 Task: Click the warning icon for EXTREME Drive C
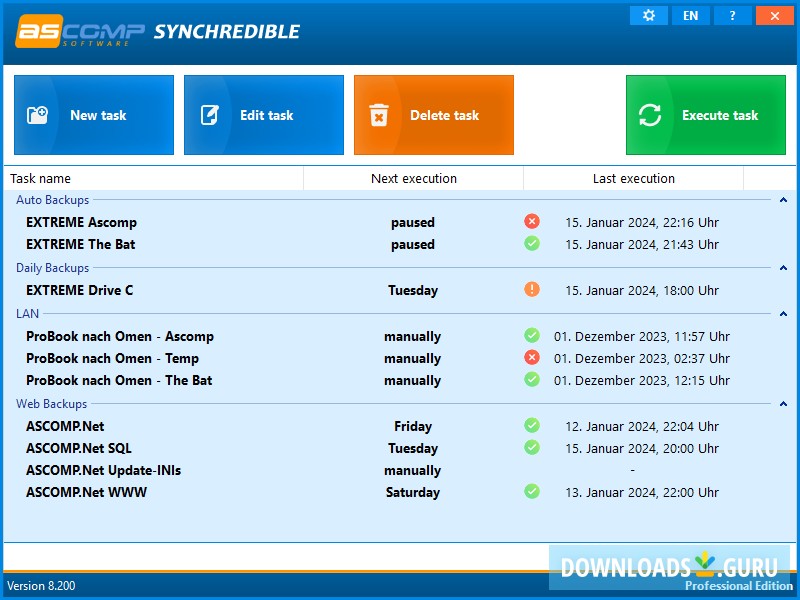coord(532,290)
